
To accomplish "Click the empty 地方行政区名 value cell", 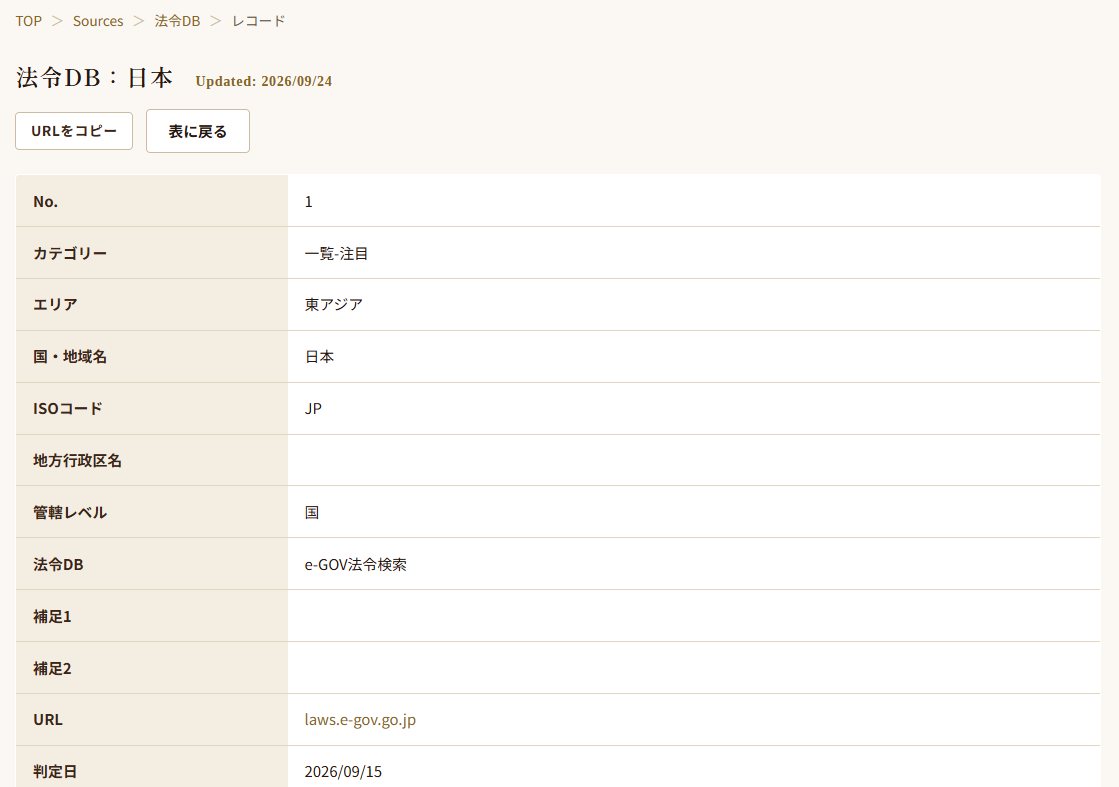I will (694, 460).
